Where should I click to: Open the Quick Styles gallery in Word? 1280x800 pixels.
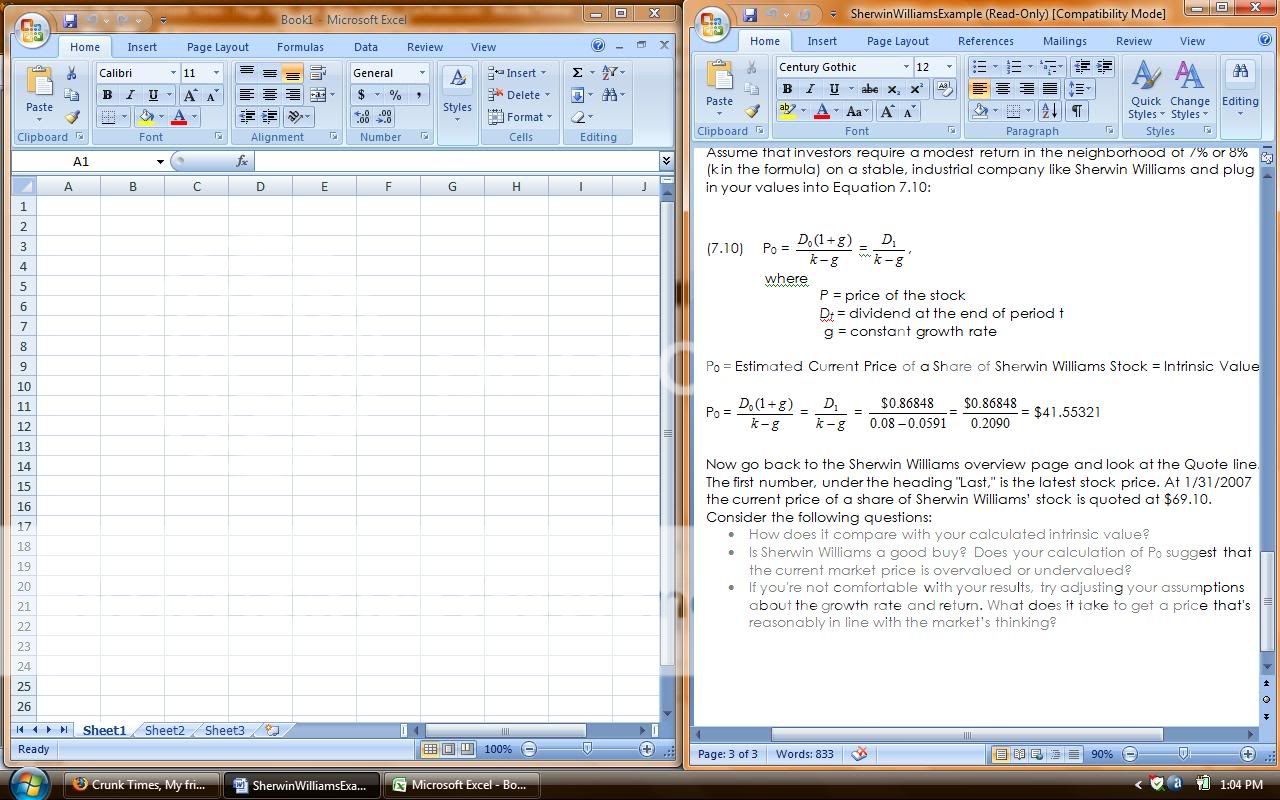pos(1146,90)
